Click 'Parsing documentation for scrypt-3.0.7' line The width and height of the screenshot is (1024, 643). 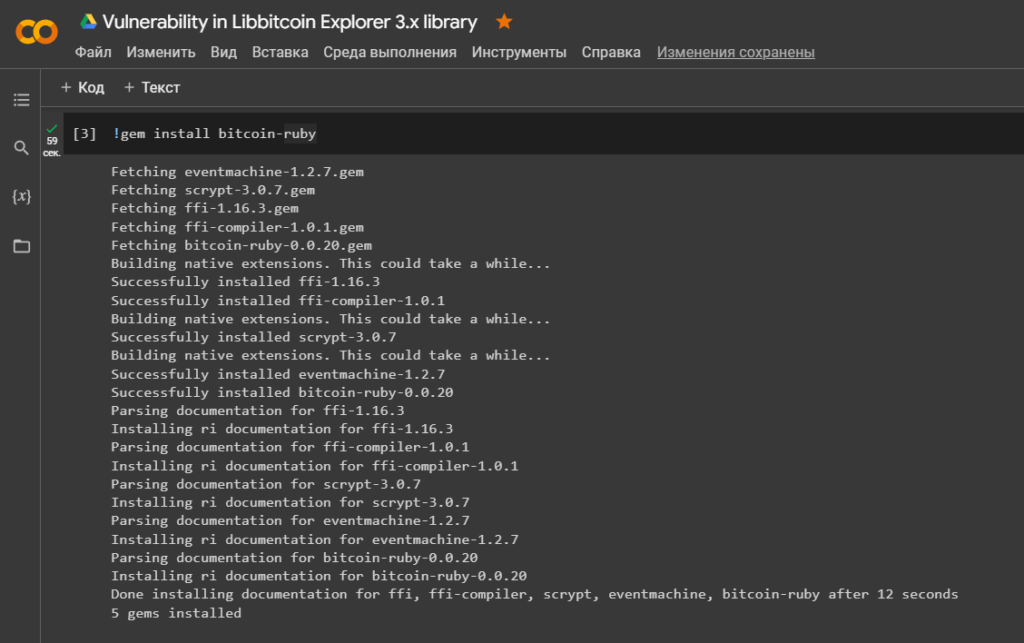266,484
